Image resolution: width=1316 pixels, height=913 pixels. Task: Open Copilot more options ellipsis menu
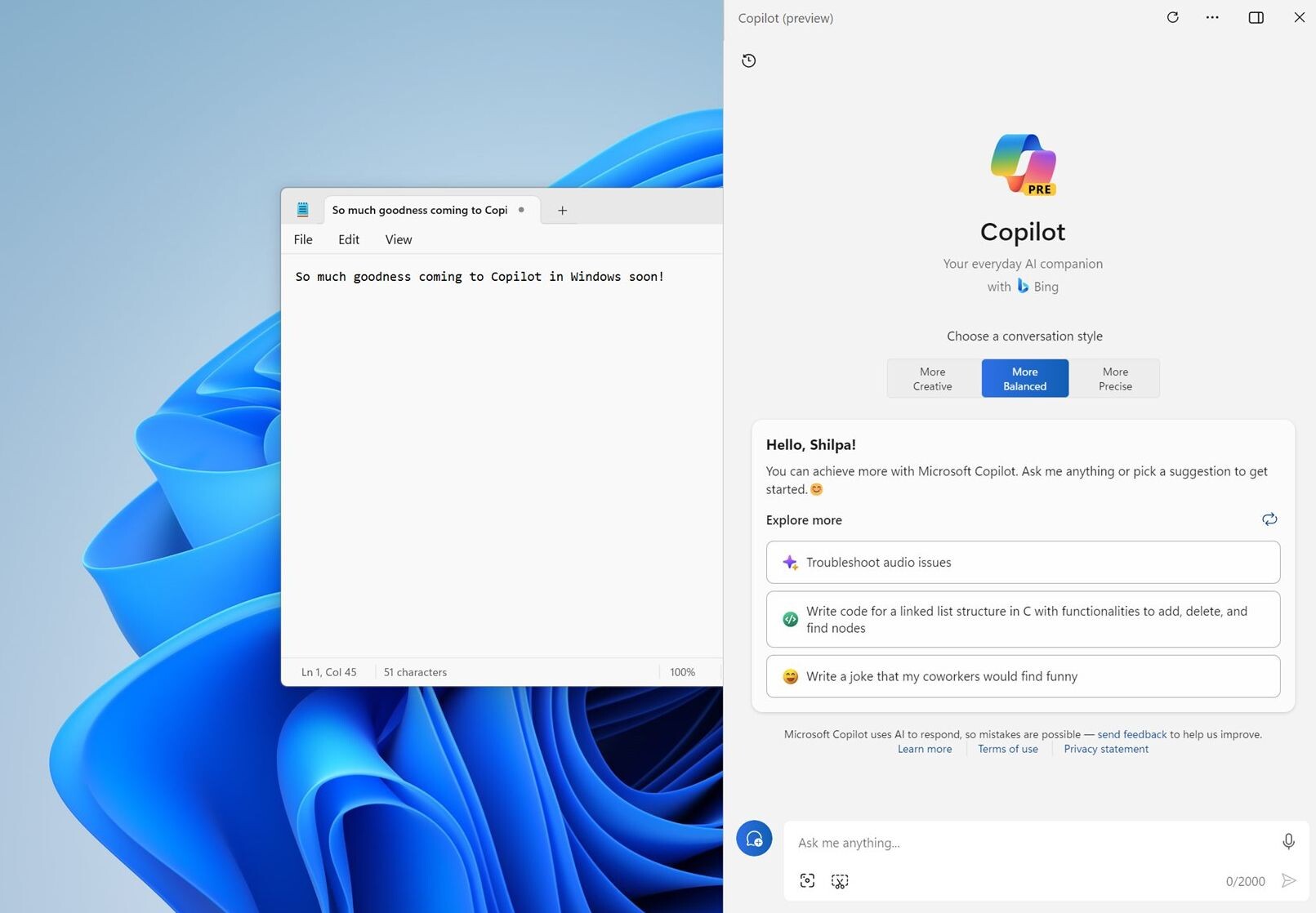click(1212, 17)
